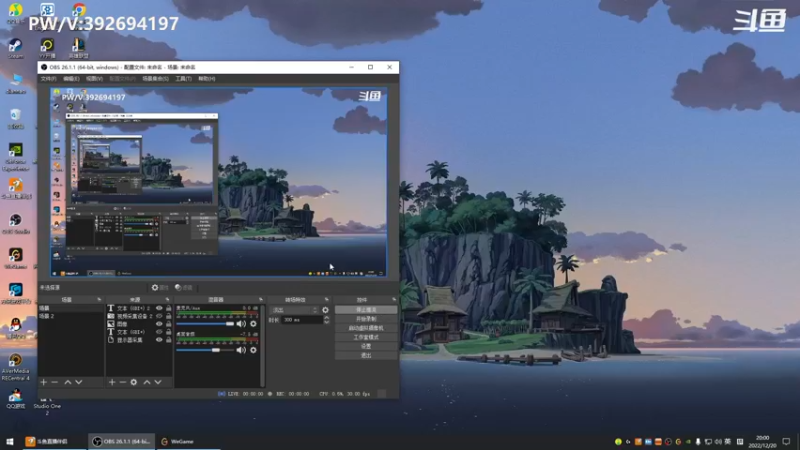Open source properties gear in Sources toolbar
Image resolution: width=800 pixels, height=450 pixels.
[x=134, y=382]
